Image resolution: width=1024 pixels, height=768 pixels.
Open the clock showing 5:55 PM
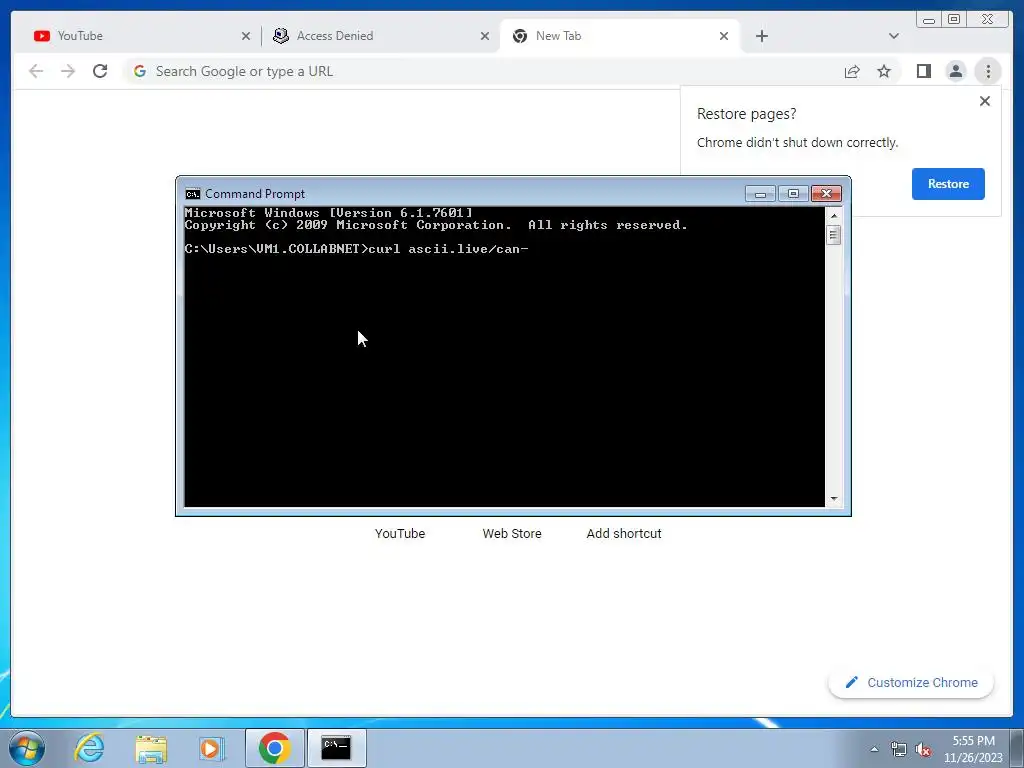tap(973, 749)
